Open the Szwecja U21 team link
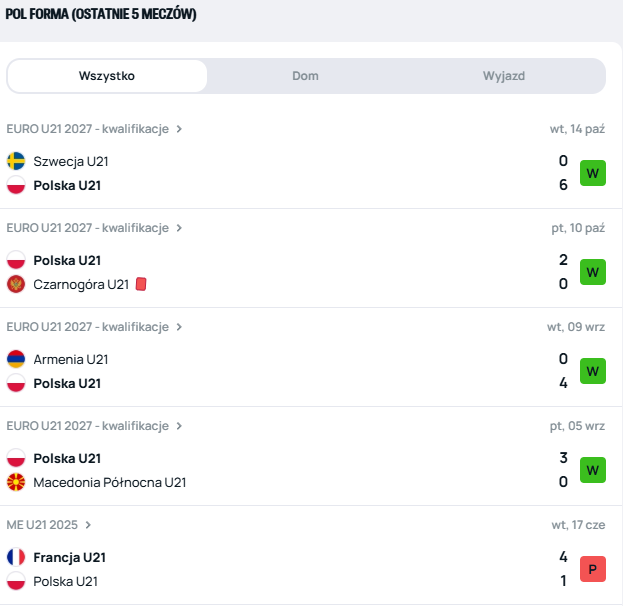This screenshot has width=623, height=606. coord(71,161)
